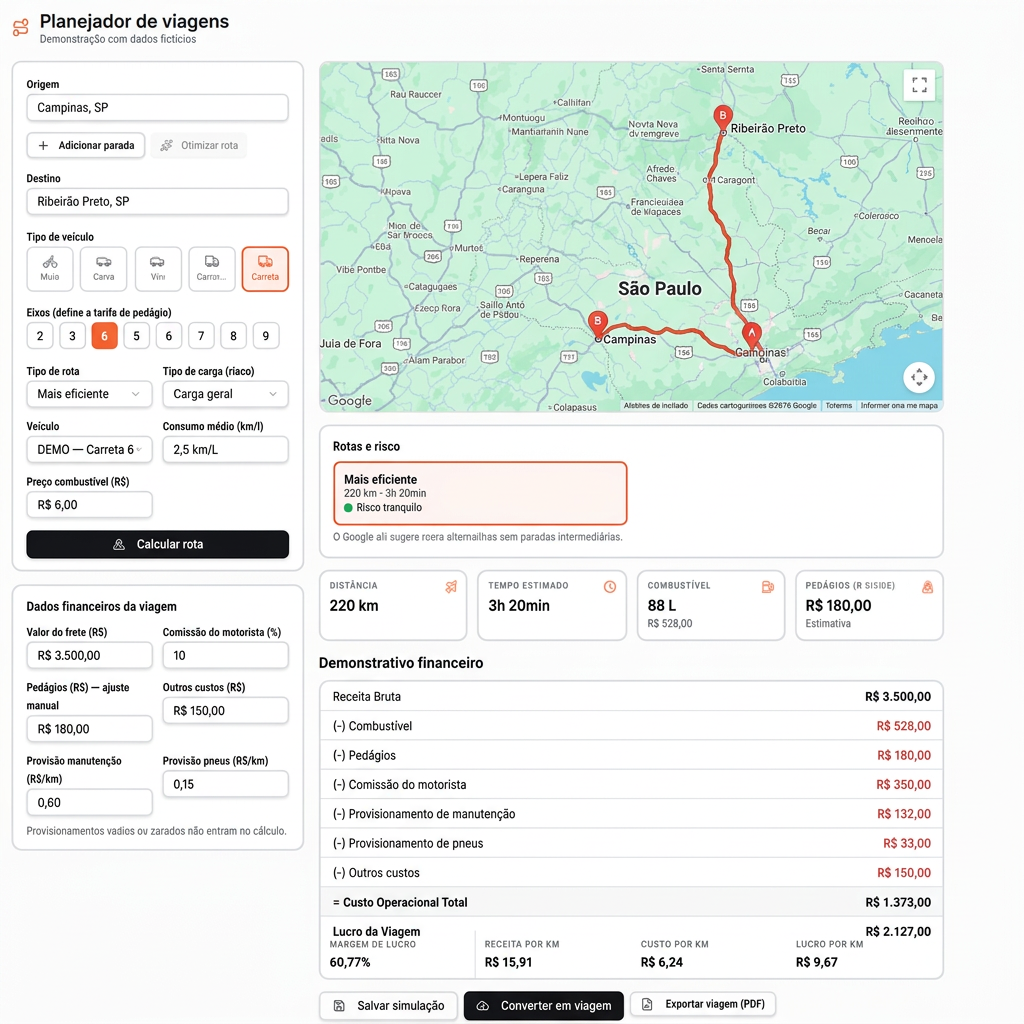This screenshot has height=1024, width=1024.
Task: Select the Mais eficiente route card
Action: (x=480, y=493)
